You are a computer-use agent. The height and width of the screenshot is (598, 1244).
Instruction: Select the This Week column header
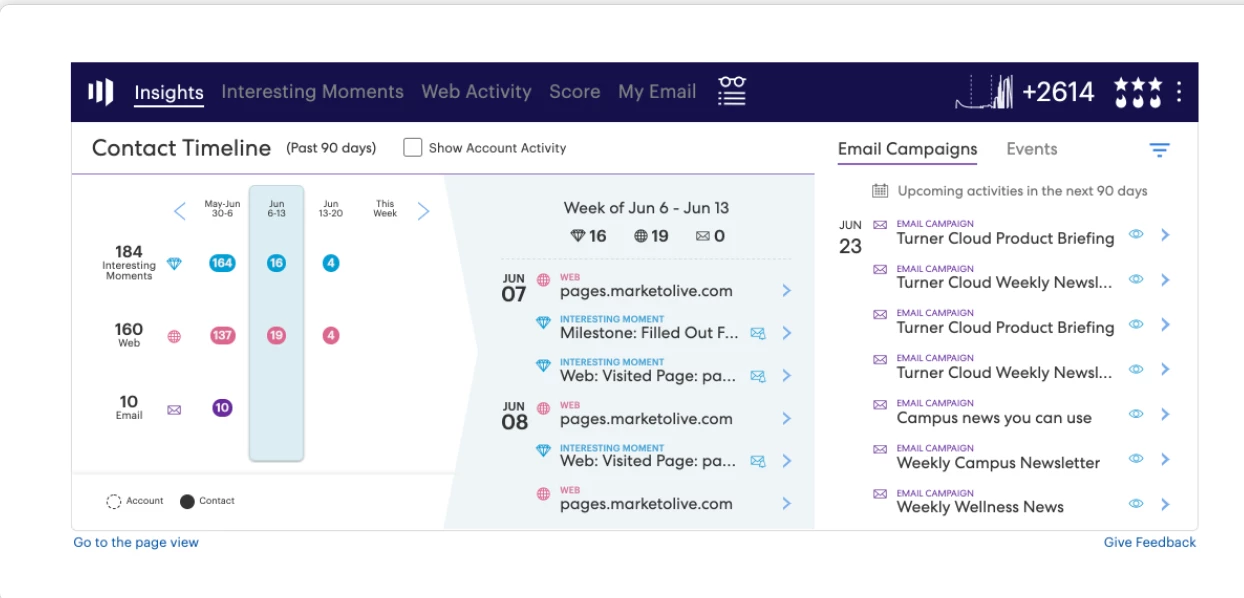tap(385, 208)
